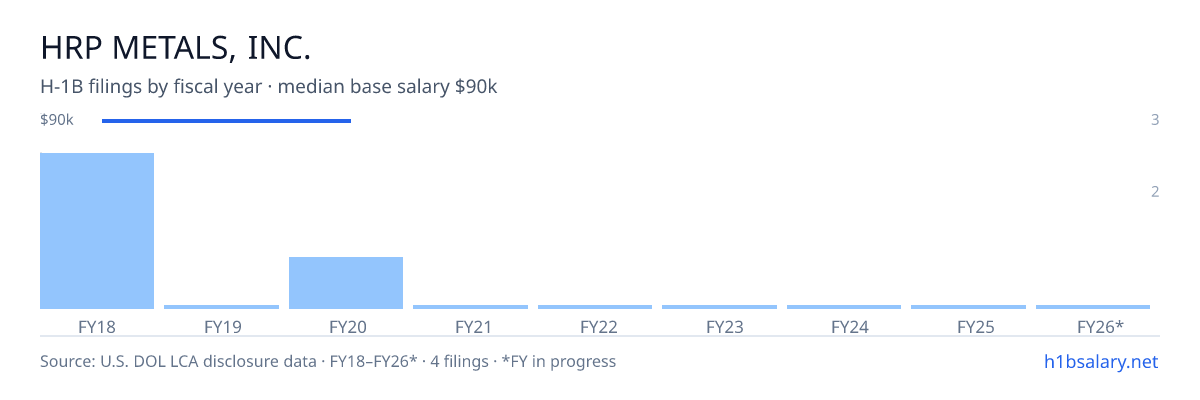This screenshot has width=1200, height=400.
Task: Click the FY21 small bar
Action: click(470, 307)
